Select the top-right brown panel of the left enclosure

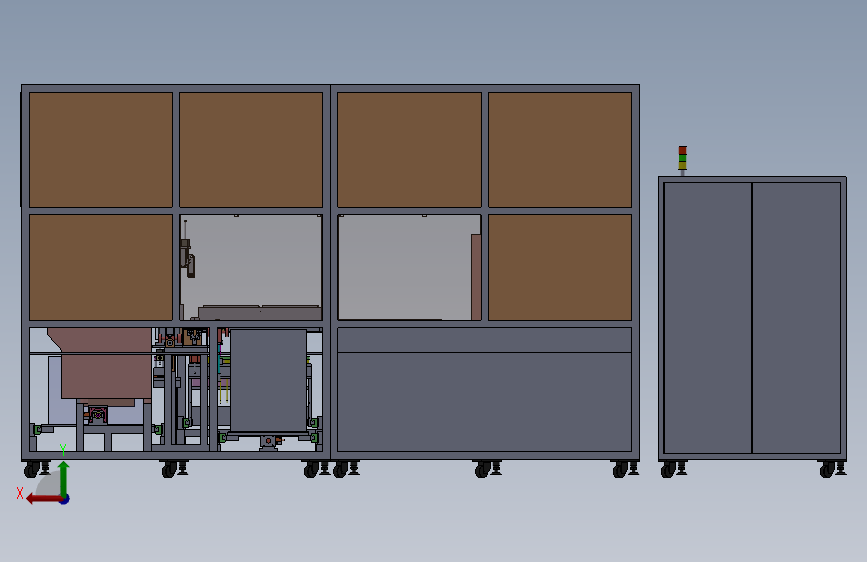(251, 150)
